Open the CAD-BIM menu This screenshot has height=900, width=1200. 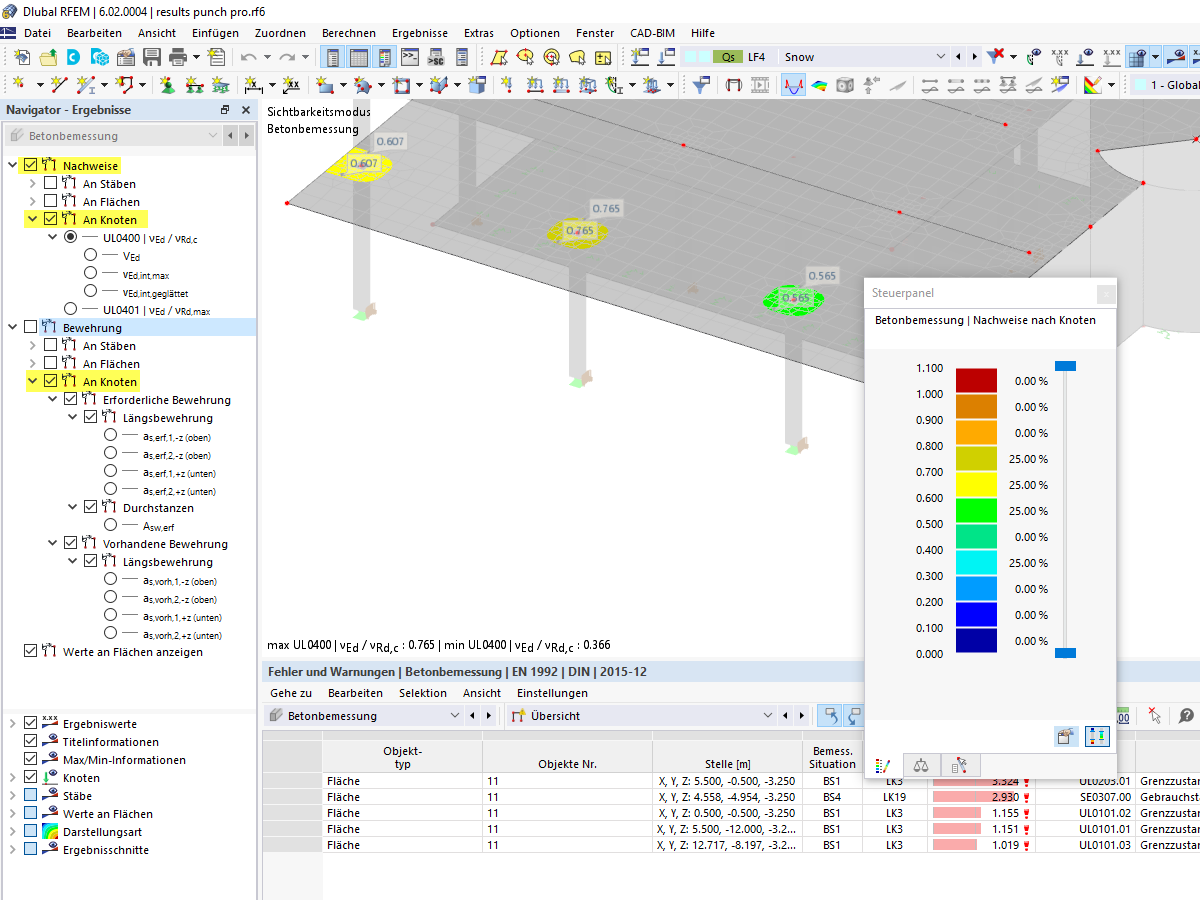(x=652, y=33)
